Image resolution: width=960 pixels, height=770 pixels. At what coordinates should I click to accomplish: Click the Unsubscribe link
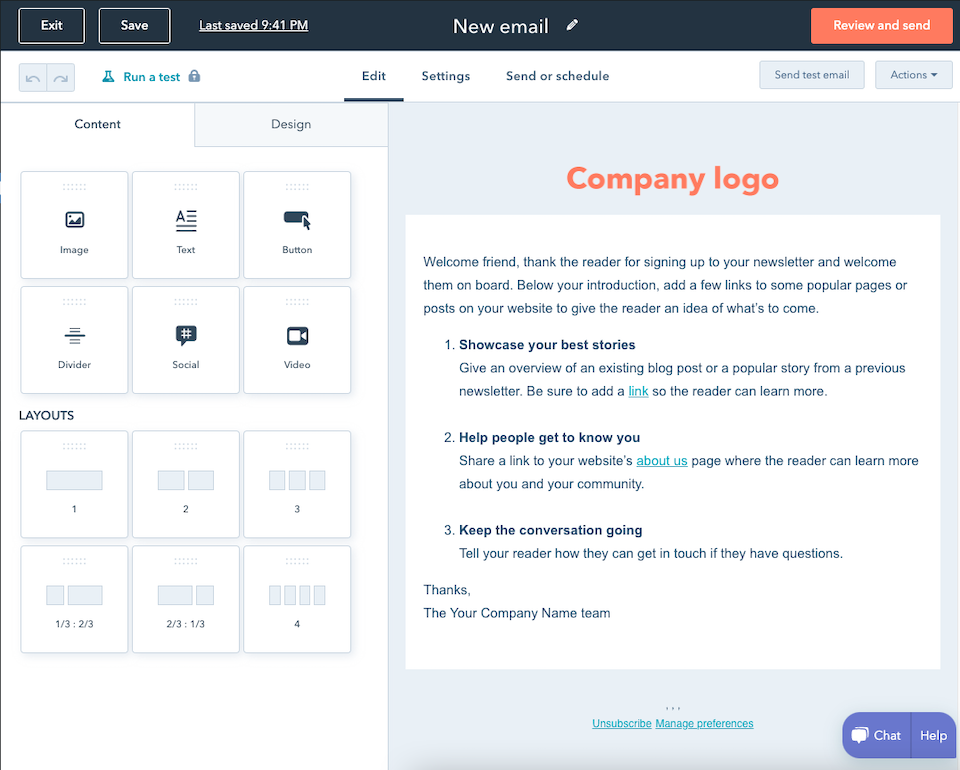(621, 723)
